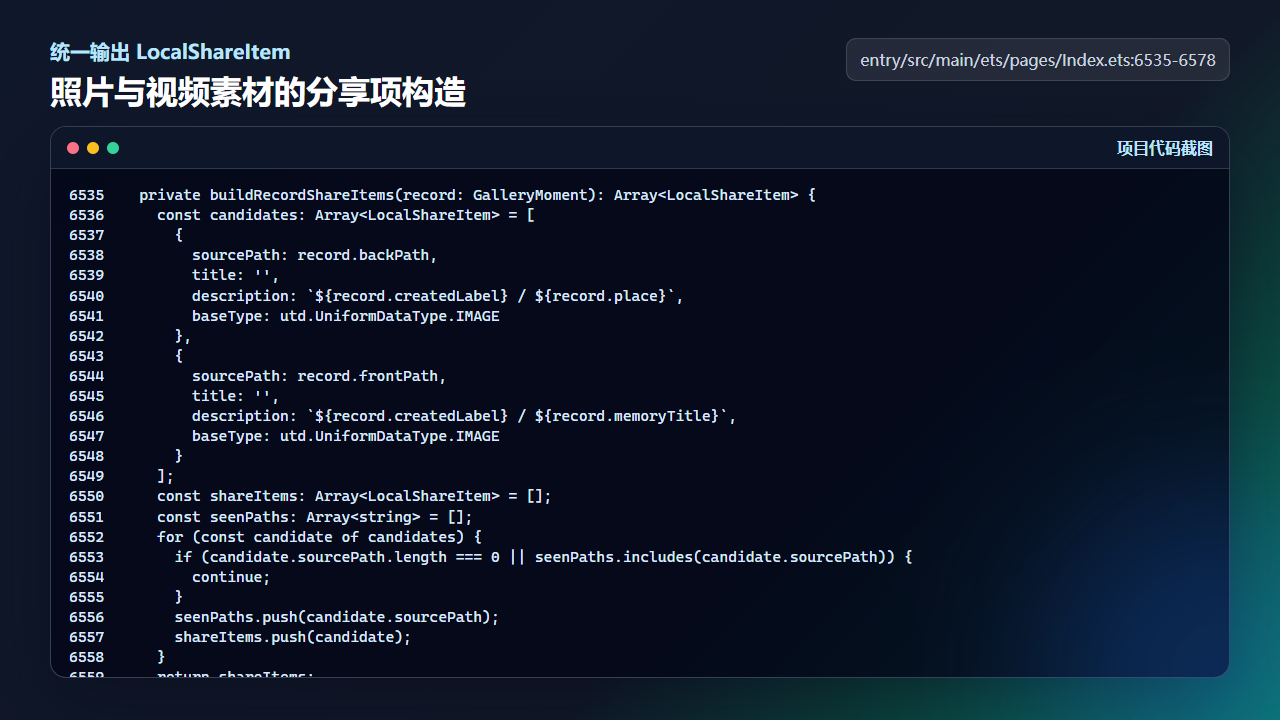Viewport: 1280px width, 720px height.
Task: Click the red window dot
Action: (x=73, y=148)
